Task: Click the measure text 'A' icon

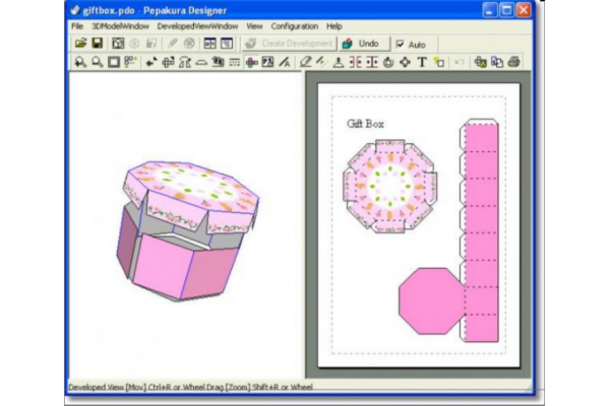Action: 284,62
